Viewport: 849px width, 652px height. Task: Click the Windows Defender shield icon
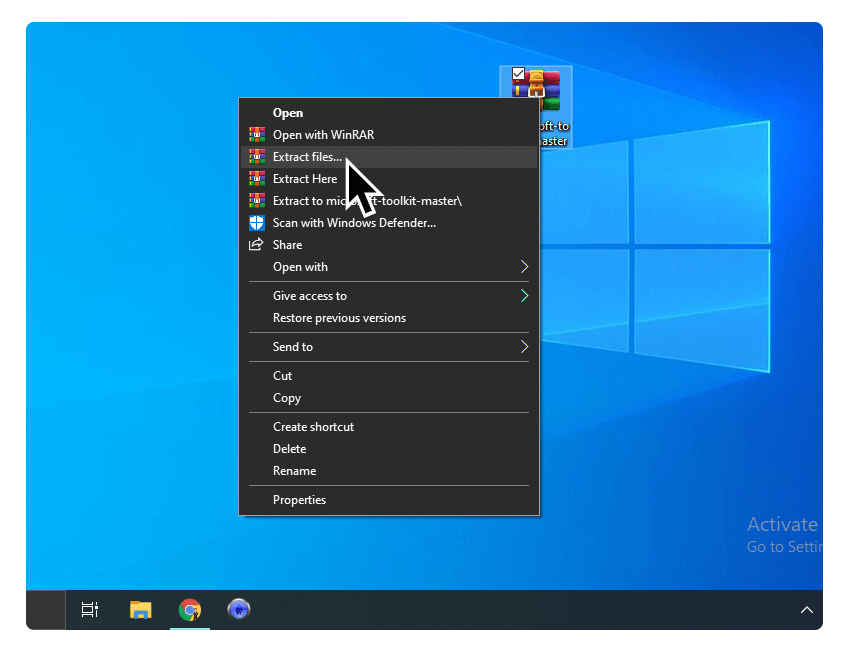click(x=257, y=223)
